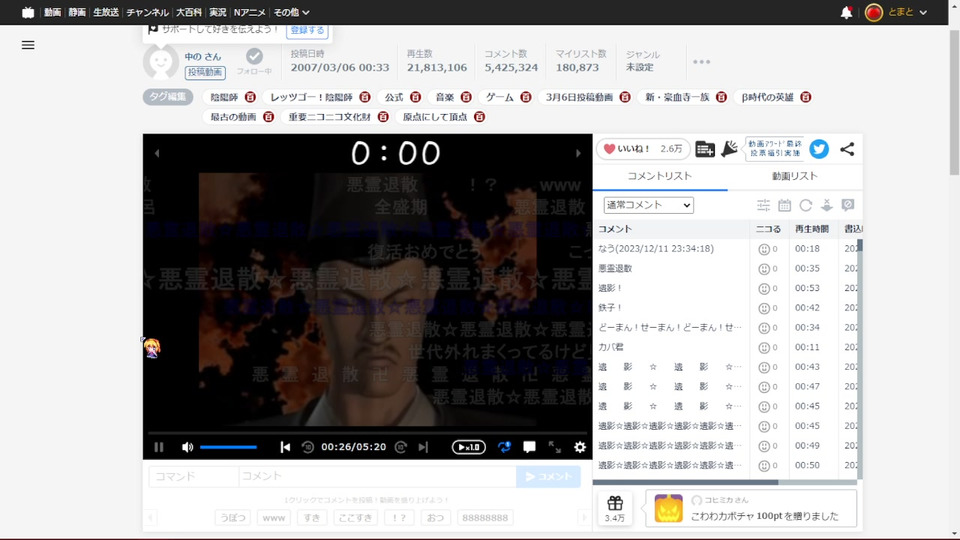
Task: Click the タグ編集 button
Action: tap(168, 97)
